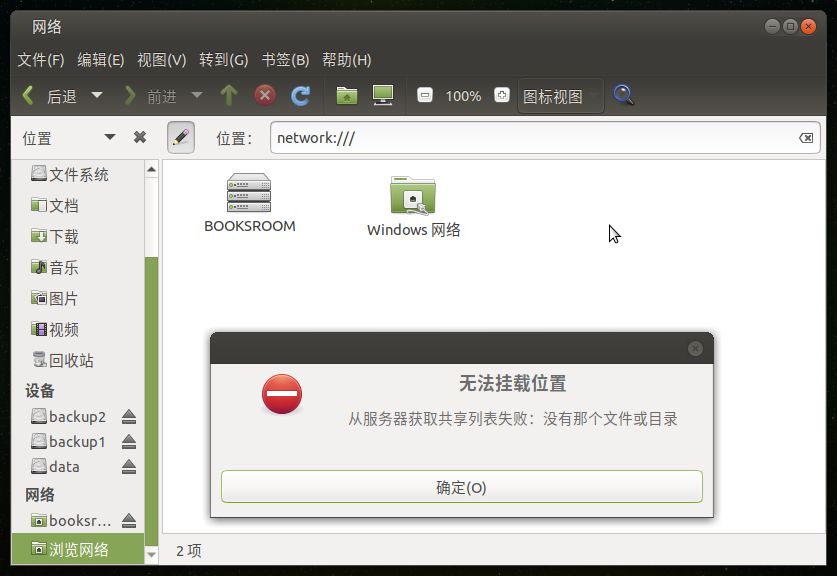
Task: Zoom out with the minus icon
Action: point(425,96)
